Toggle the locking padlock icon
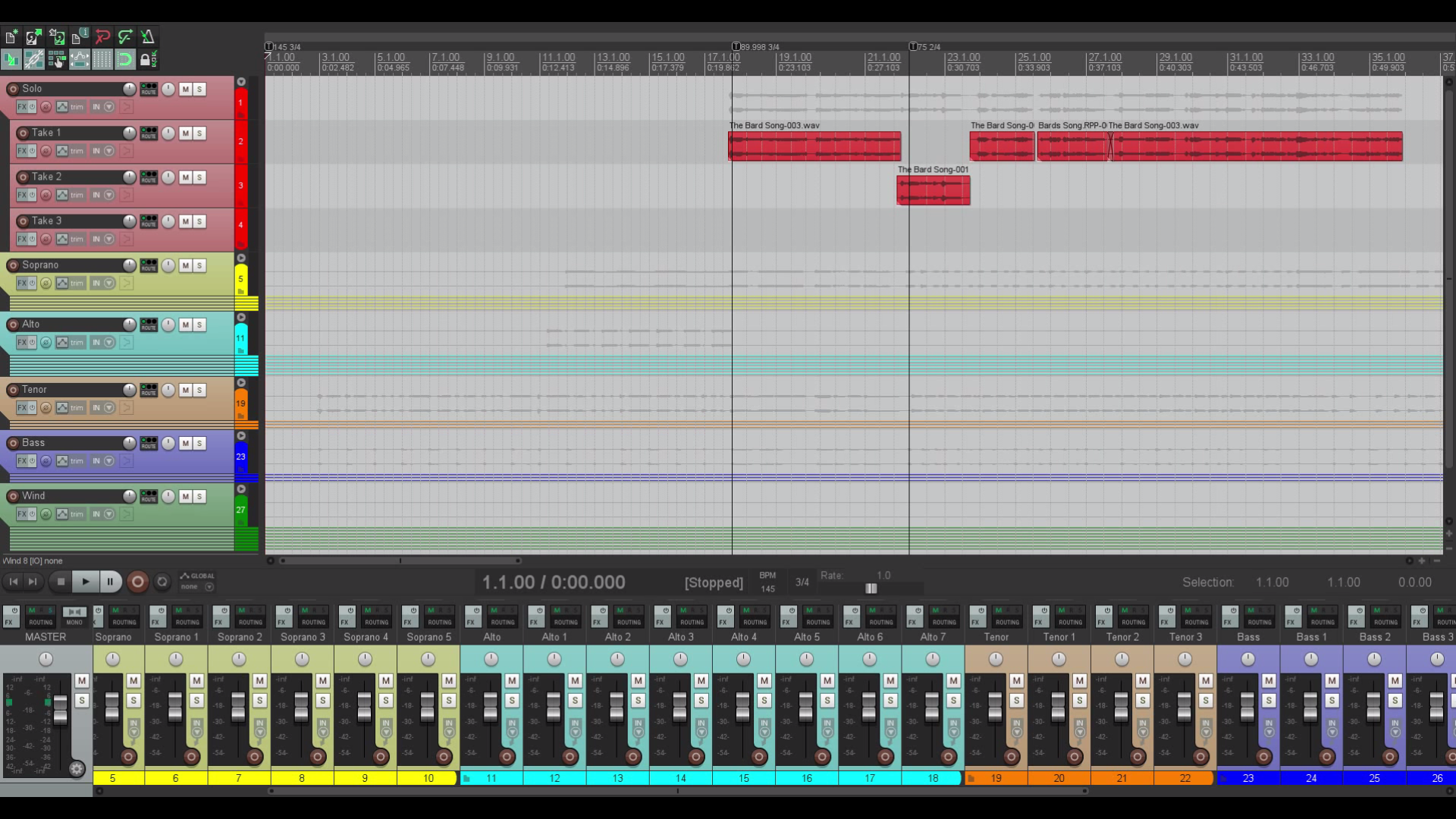The height and width of the screenshot is (819, 1456). (148, 59)
